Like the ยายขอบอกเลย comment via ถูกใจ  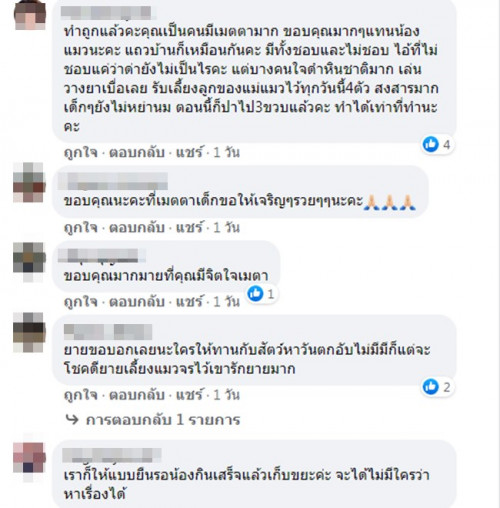81,395
